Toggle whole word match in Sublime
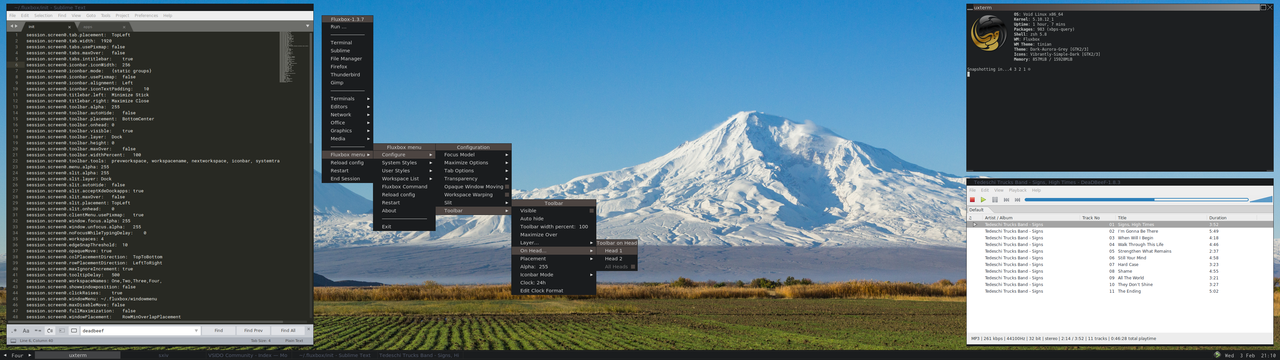 point(38,330)
